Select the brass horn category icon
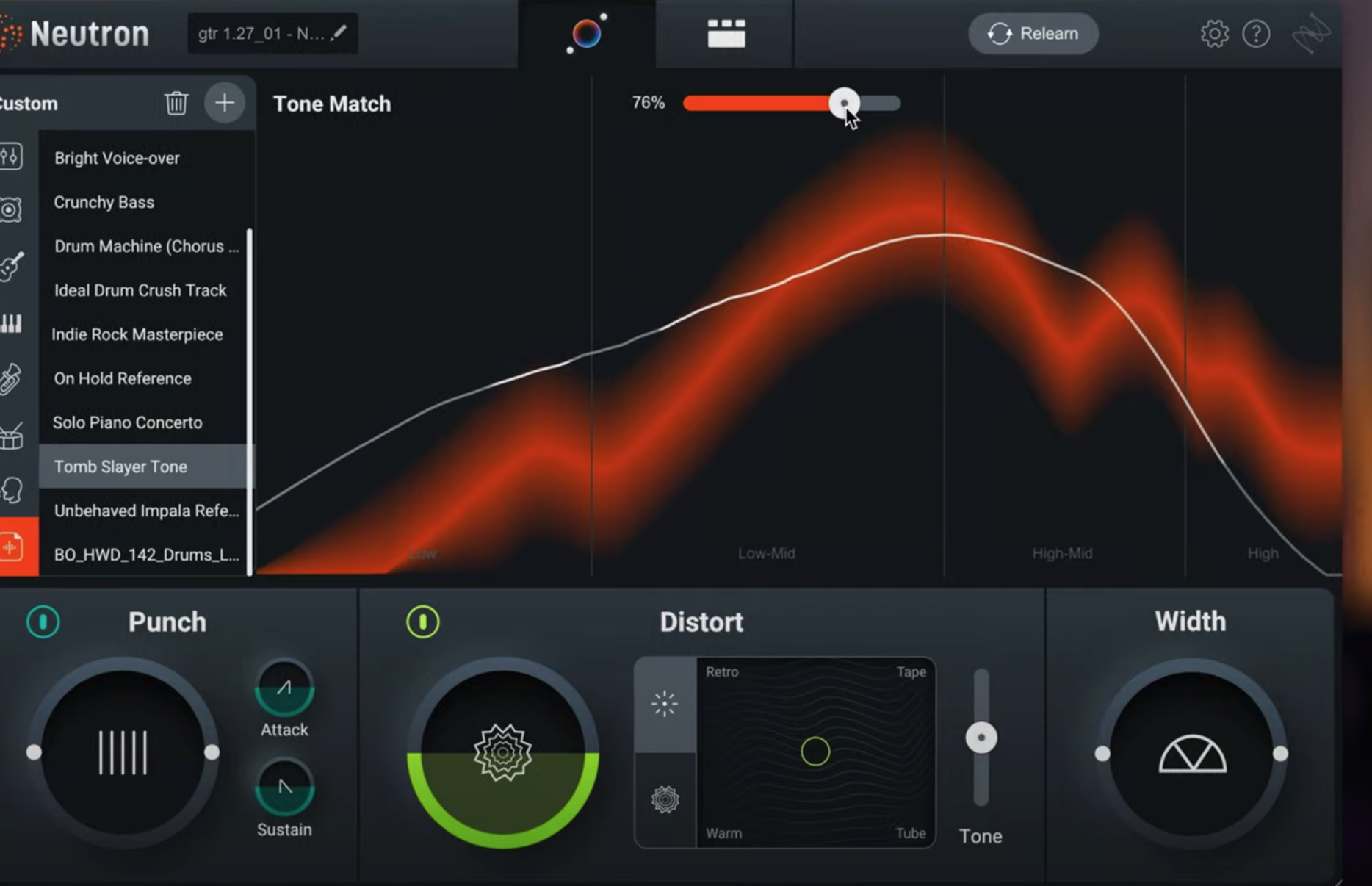This screenshot has height=886, width=1372. pos(11,379)
